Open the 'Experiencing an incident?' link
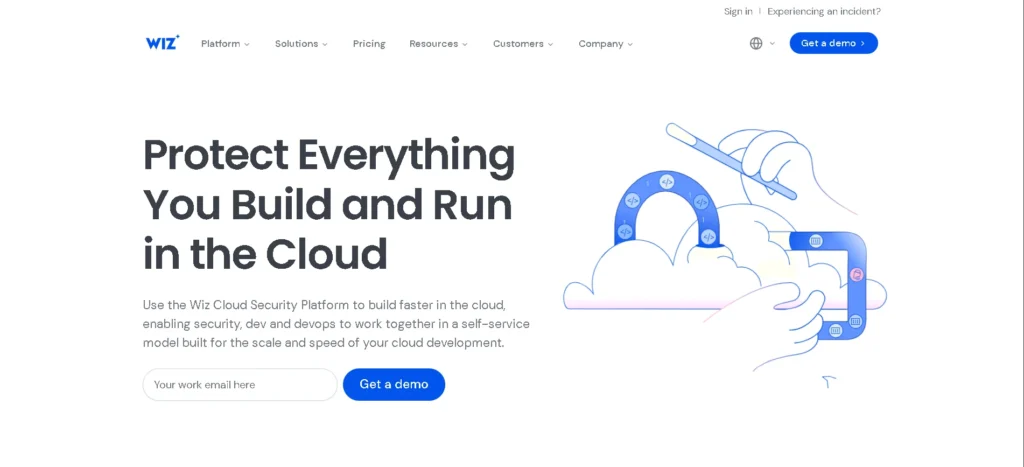 pyautogui.click(x=824, y=12)
